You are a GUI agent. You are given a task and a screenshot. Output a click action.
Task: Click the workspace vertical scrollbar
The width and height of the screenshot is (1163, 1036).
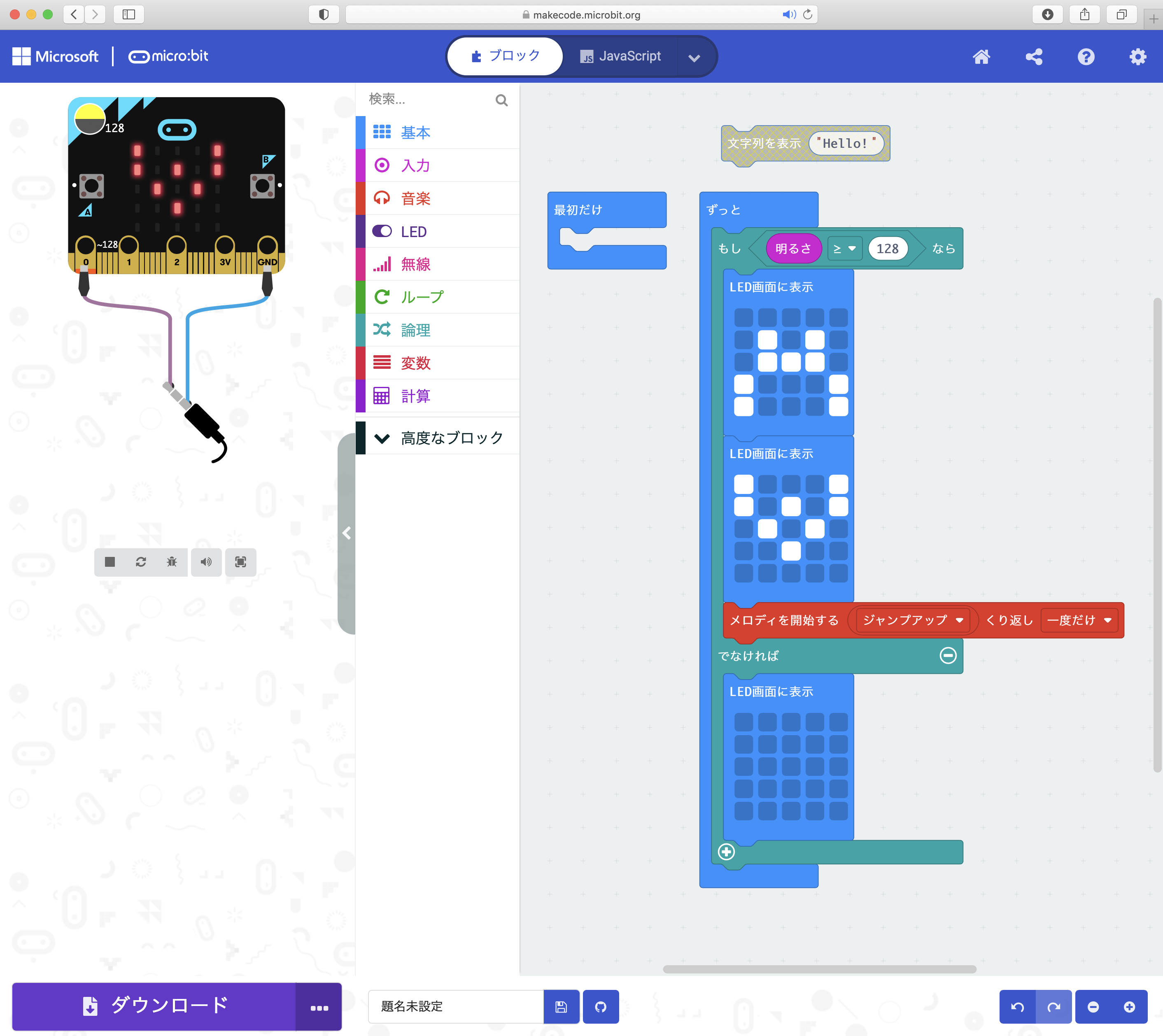point(1157,535)
